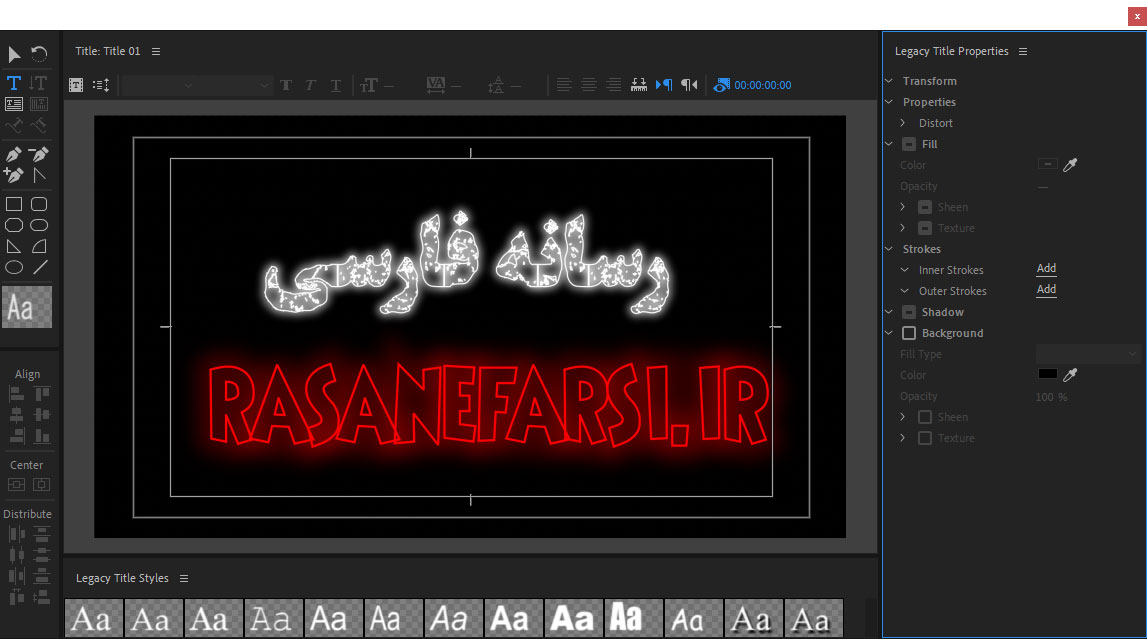Screen dimensions: 1147x639
Task: Open Legacy Title Properties panel menu
Action: pyautogui.click(x=1023, y=51)
